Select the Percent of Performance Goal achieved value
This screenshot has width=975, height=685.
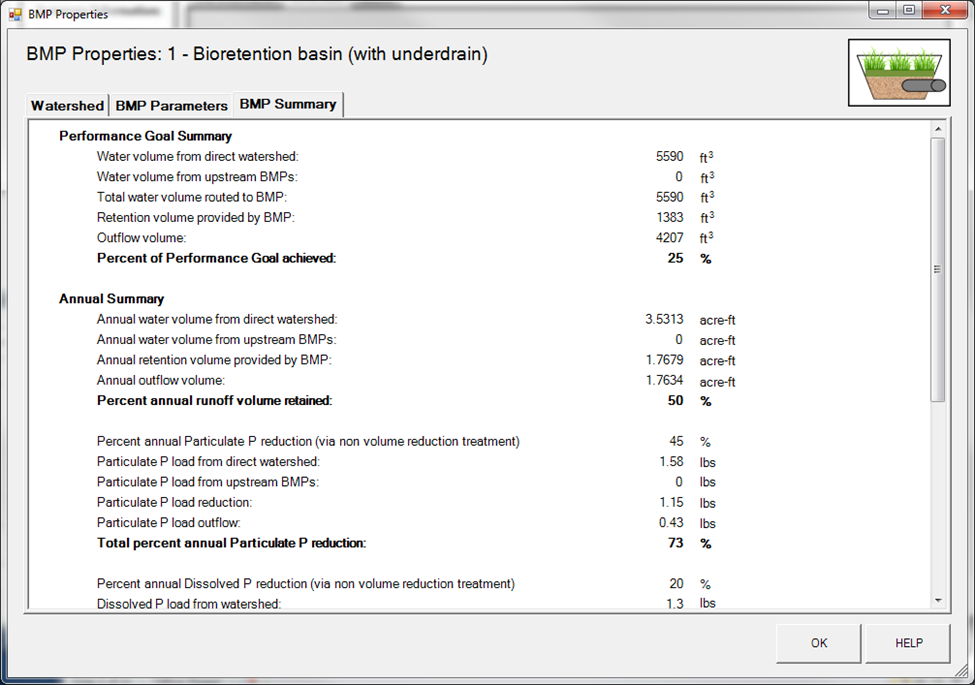[675, 258]
